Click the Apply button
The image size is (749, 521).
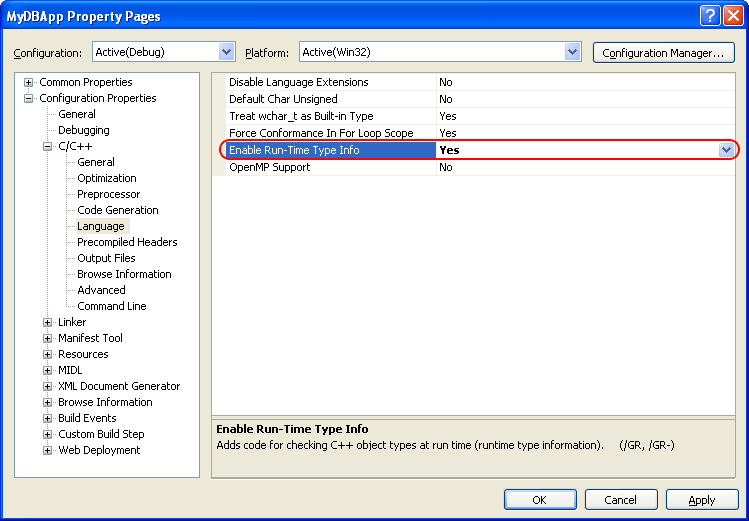pyautogui.click(x=702, y=500)
